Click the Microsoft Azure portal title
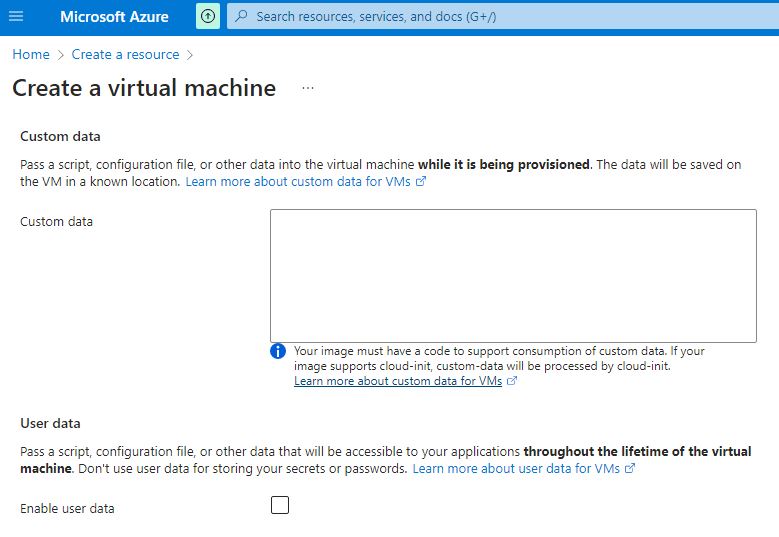This screenshot has width=779, height=537. pyautogui.click(x=114, y=17)
